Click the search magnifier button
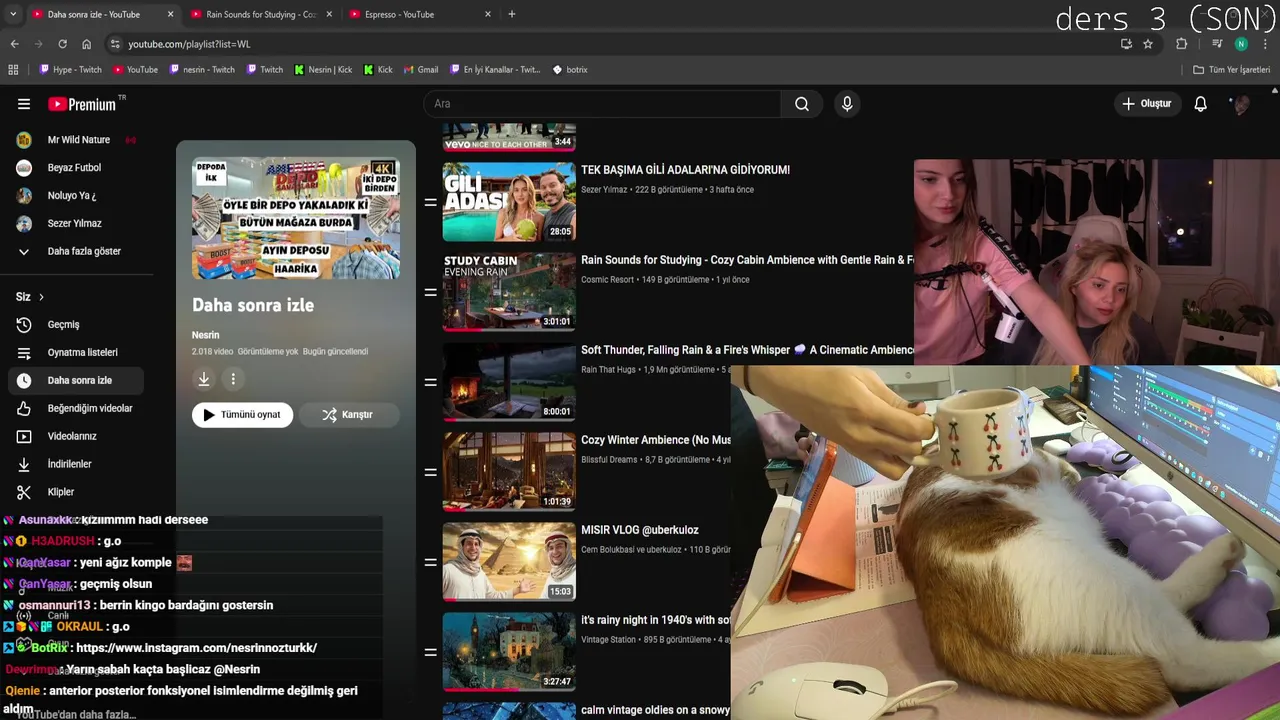 coord(802,104)
